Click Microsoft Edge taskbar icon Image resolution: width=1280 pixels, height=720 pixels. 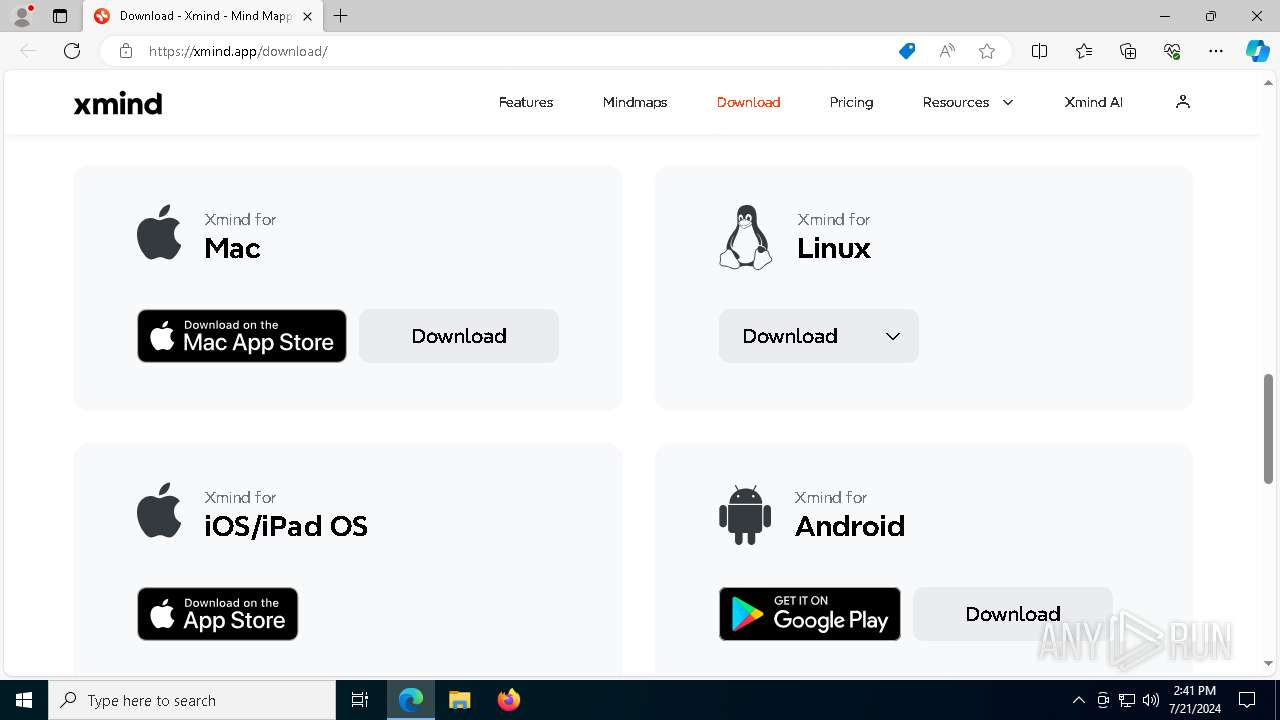411,700
